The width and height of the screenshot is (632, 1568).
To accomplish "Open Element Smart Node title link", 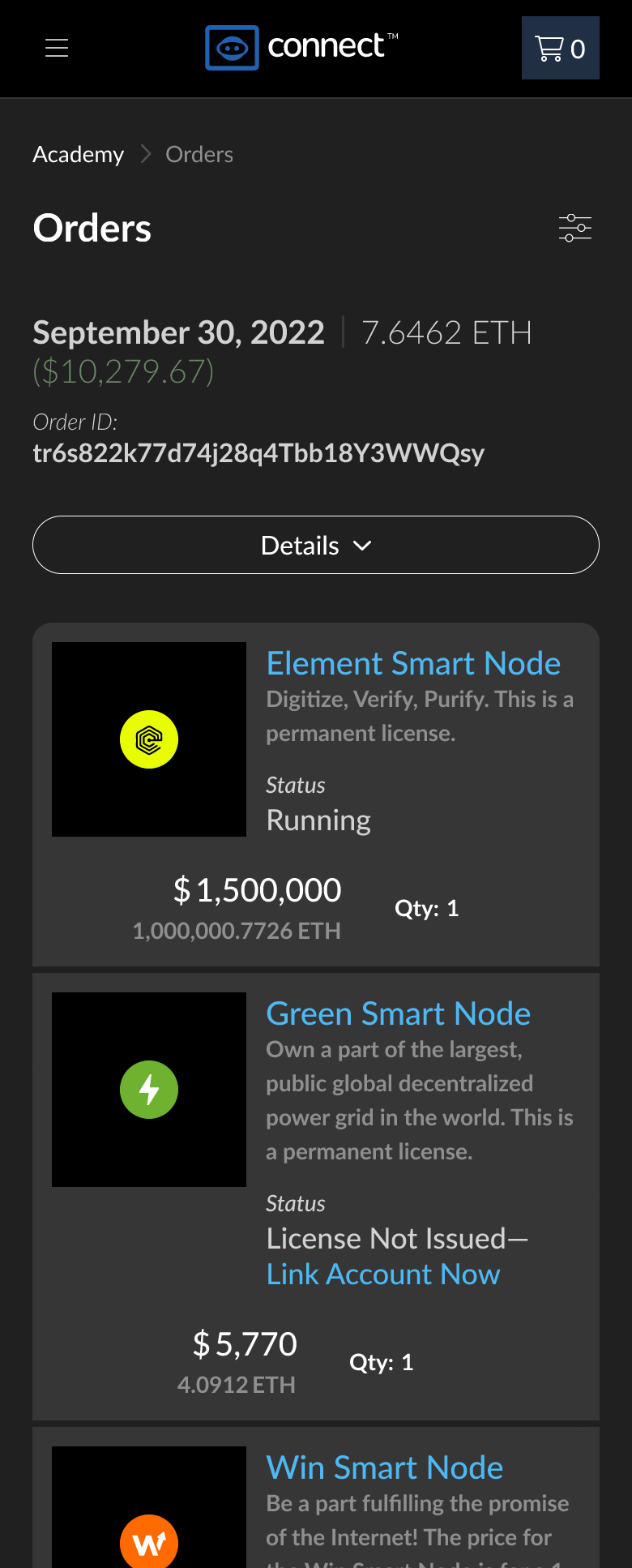I will pos(413,663).
